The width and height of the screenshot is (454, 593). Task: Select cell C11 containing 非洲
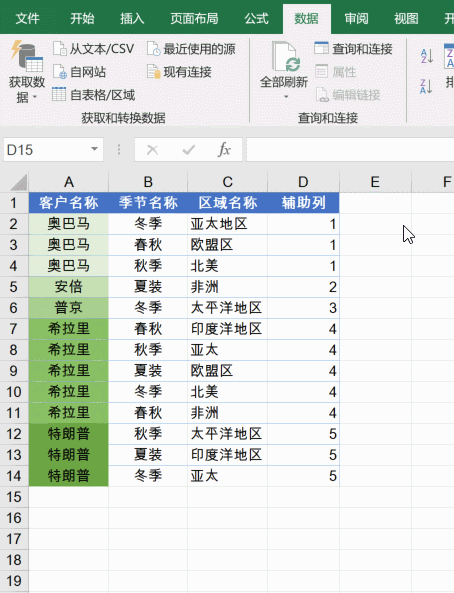pyautogui.click(x=227, y=413)
